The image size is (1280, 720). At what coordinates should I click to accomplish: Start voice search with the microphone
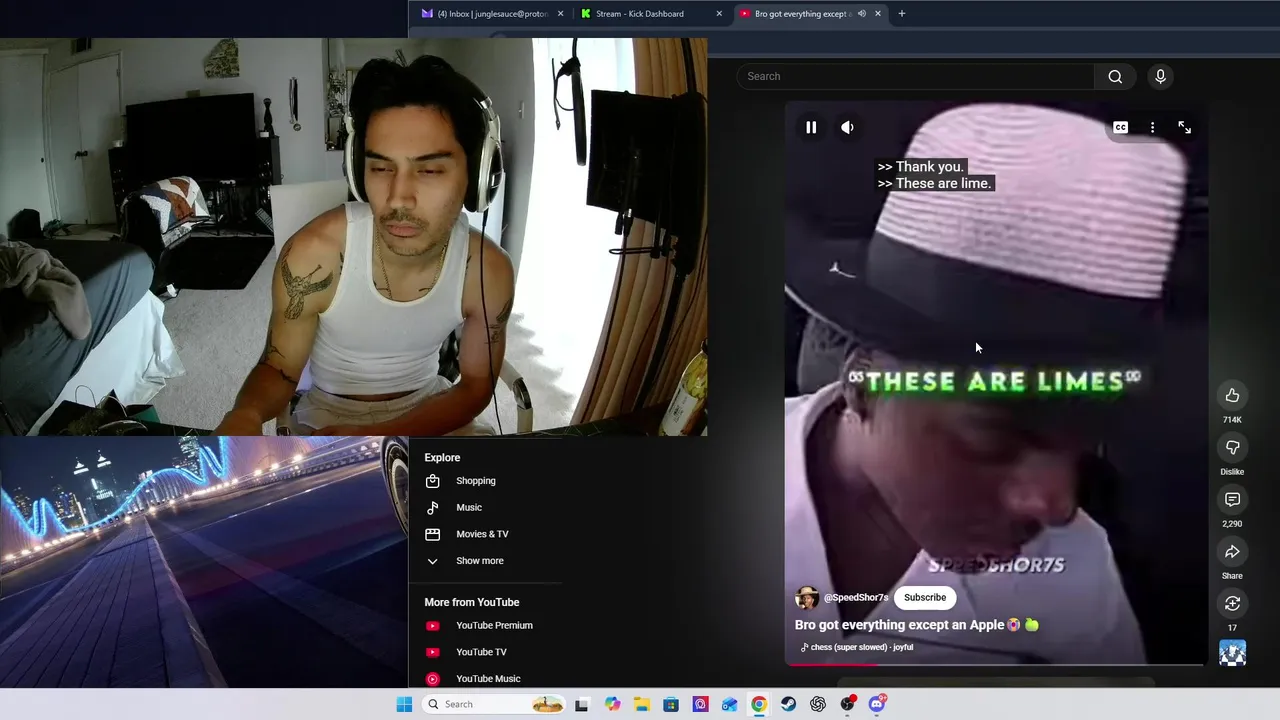click(x=1160, y=76)
